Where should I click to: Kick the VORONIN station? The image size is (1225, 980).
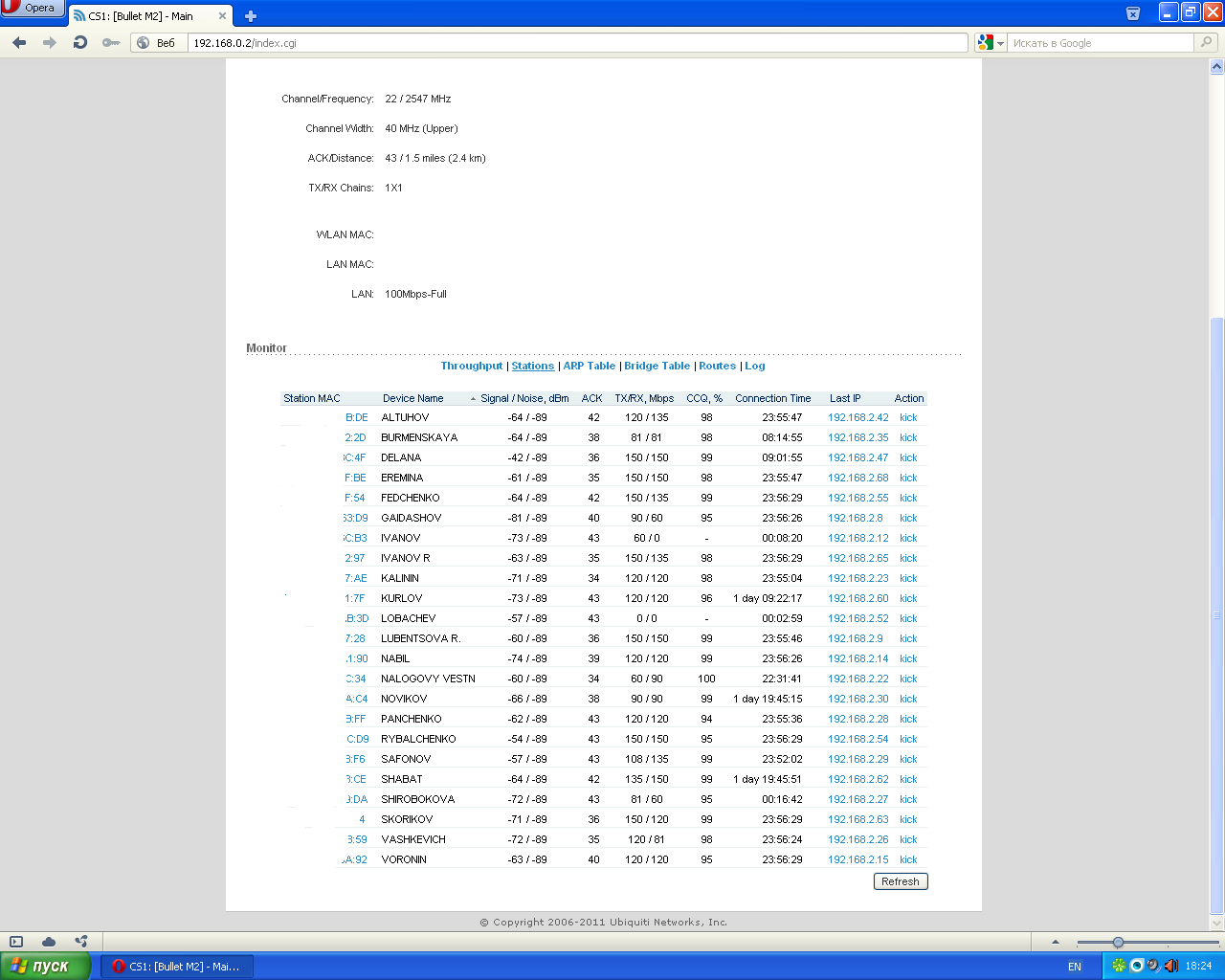point(908,859)
